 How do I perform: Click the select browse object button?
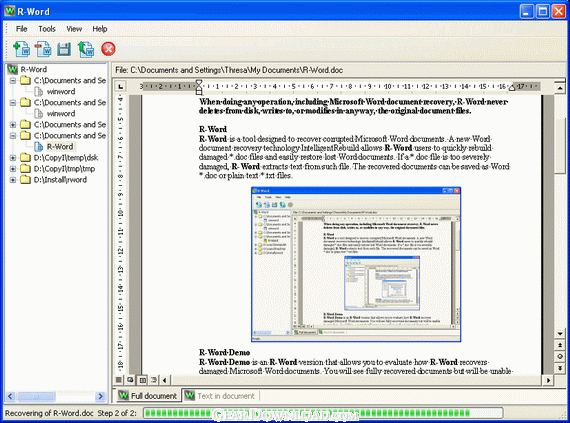[x=560, y=356]
